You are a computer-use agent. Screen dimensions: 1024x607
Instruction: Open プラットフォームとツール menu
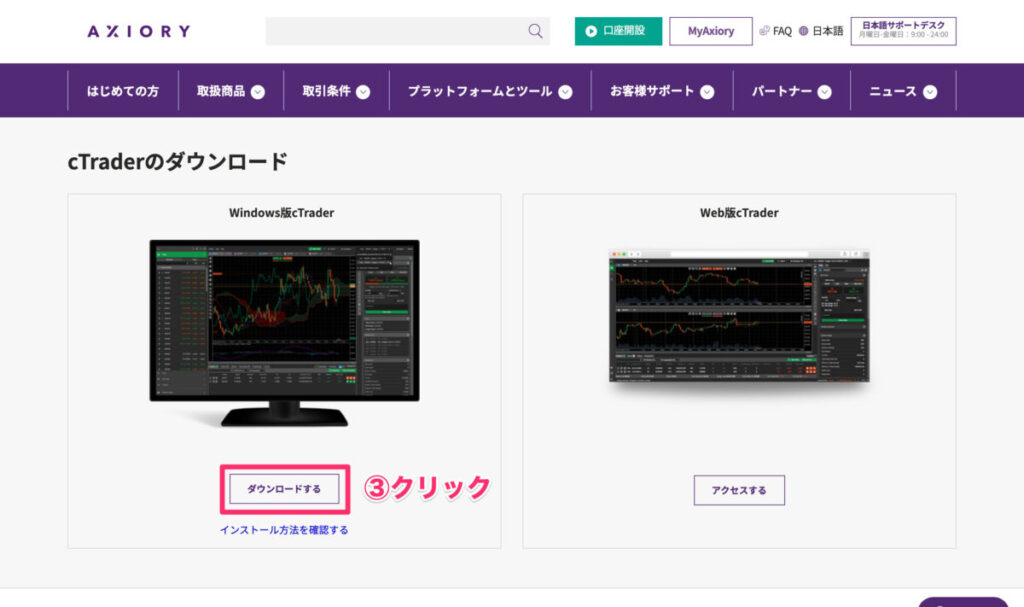480,91
